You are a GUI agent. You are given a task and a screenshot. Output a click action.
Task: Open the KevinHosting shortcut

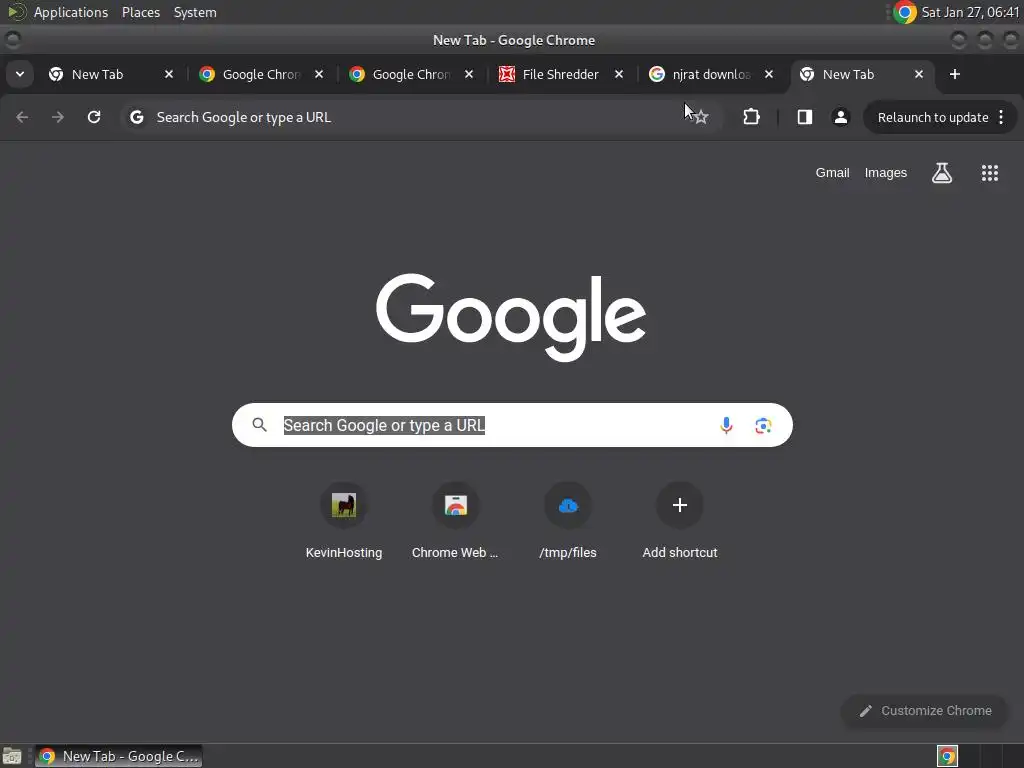344,521
